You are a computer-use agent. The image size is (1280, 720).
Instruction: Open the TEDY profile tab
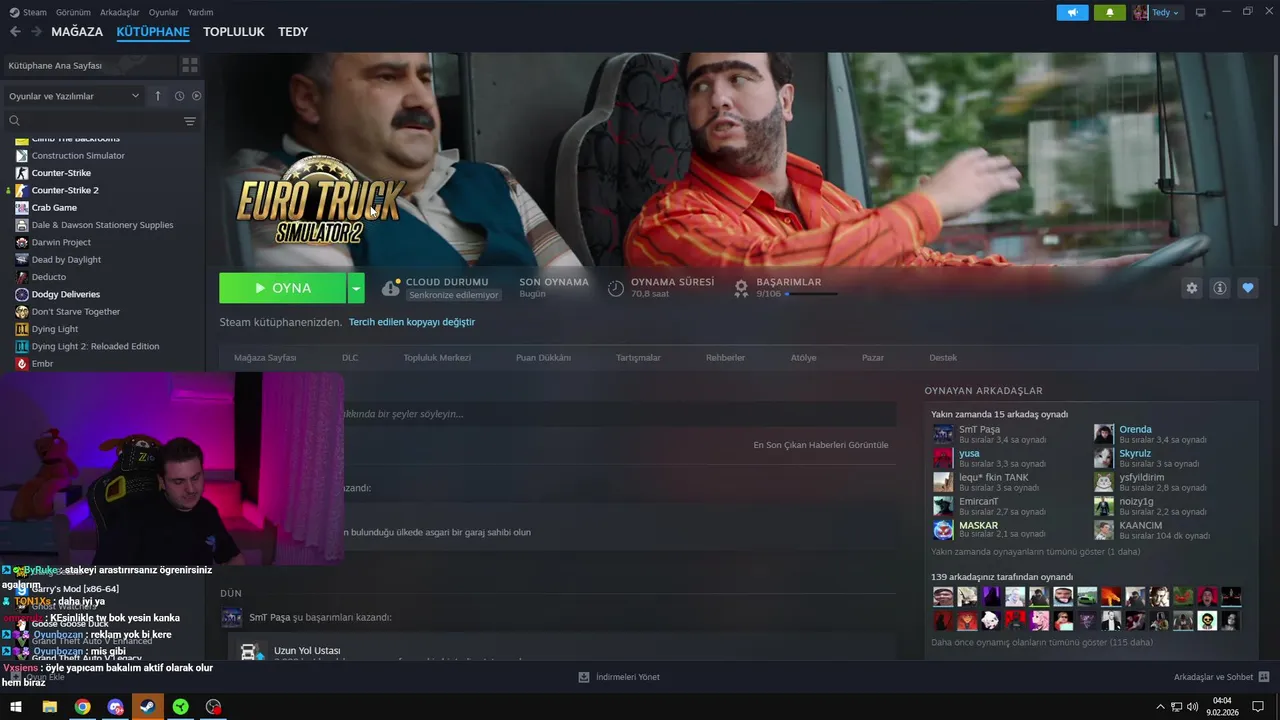tap(293, 32)
